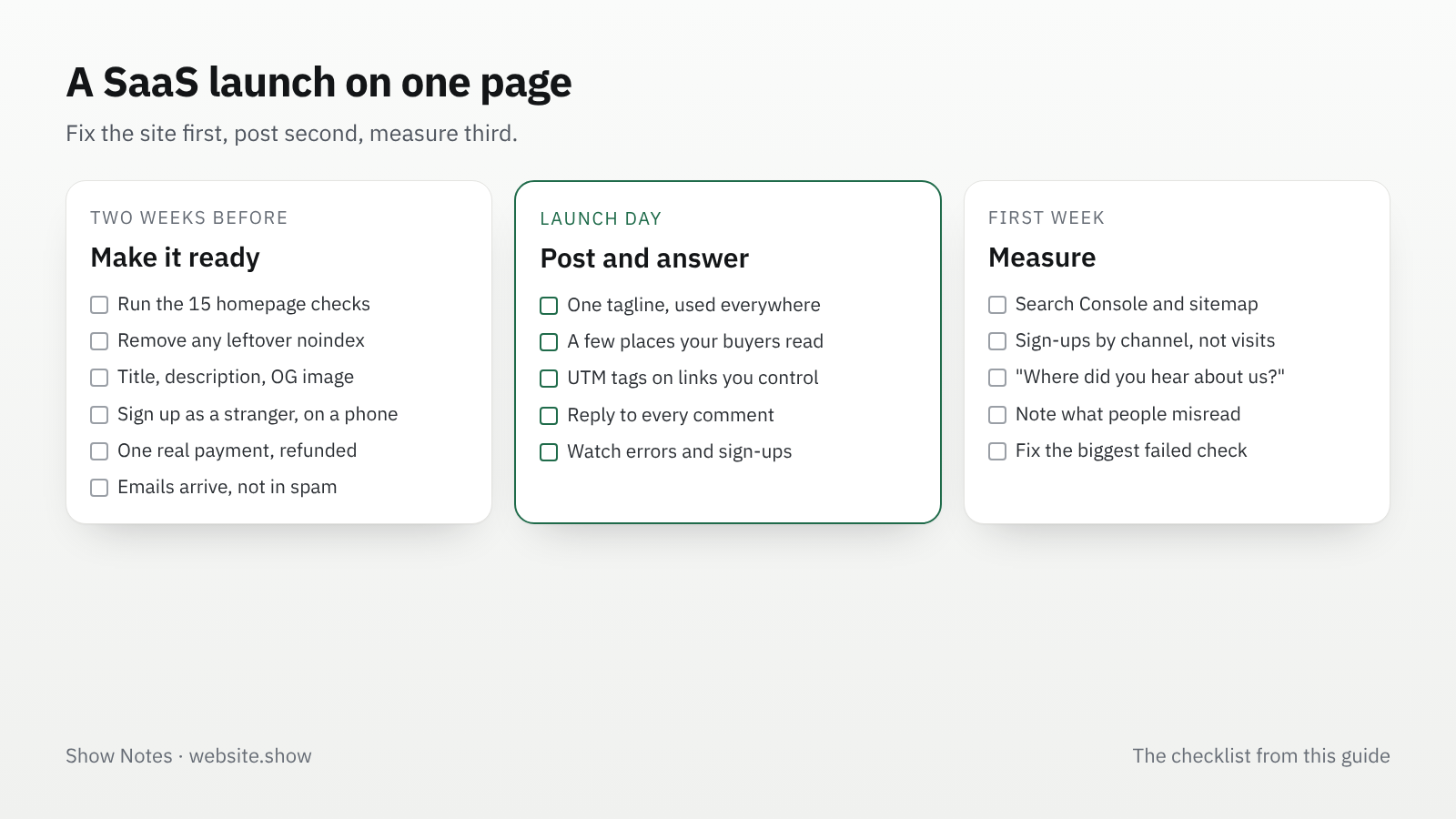Check 'Fix the biggest failed check' box
Image resolution: width=1456 pixels, height=819 pixels.
997,451
